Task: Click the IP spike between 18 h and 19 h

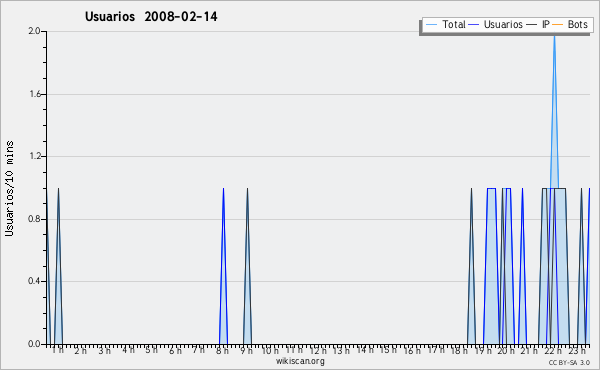Action: [x=471, y=266]
